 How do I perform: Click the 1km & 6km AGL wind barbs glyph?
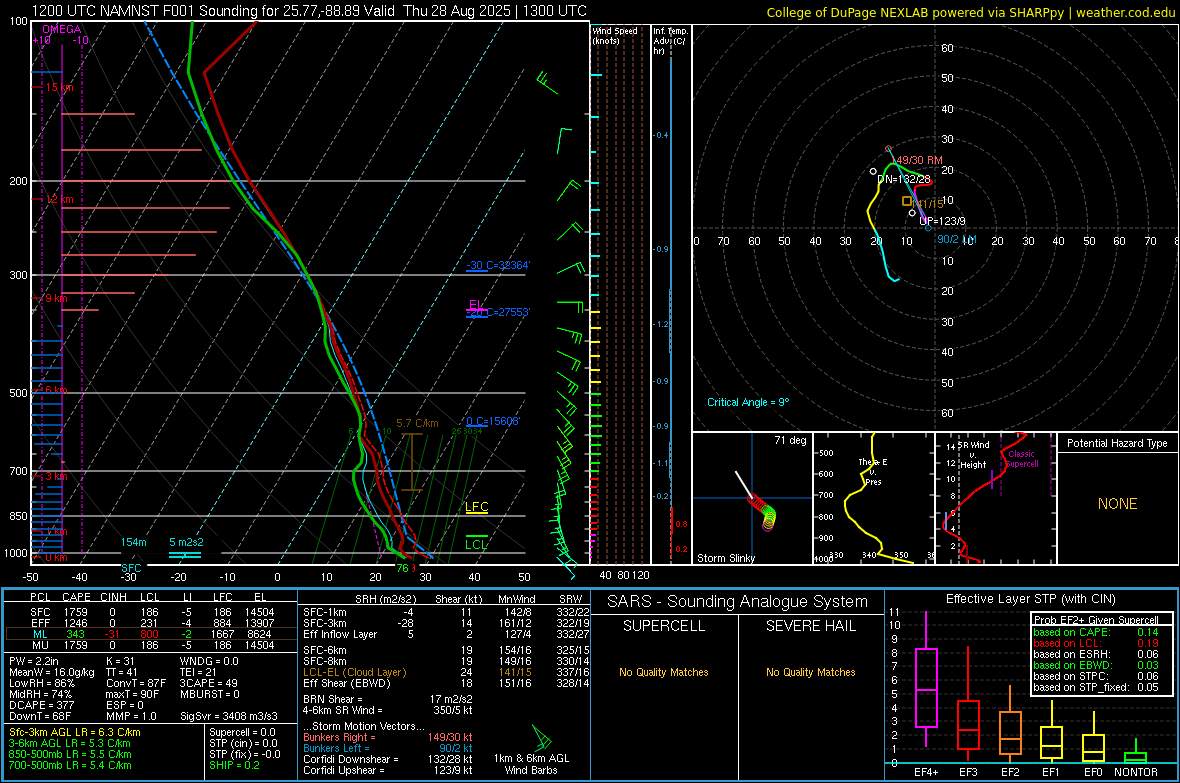tap(541, 737)
